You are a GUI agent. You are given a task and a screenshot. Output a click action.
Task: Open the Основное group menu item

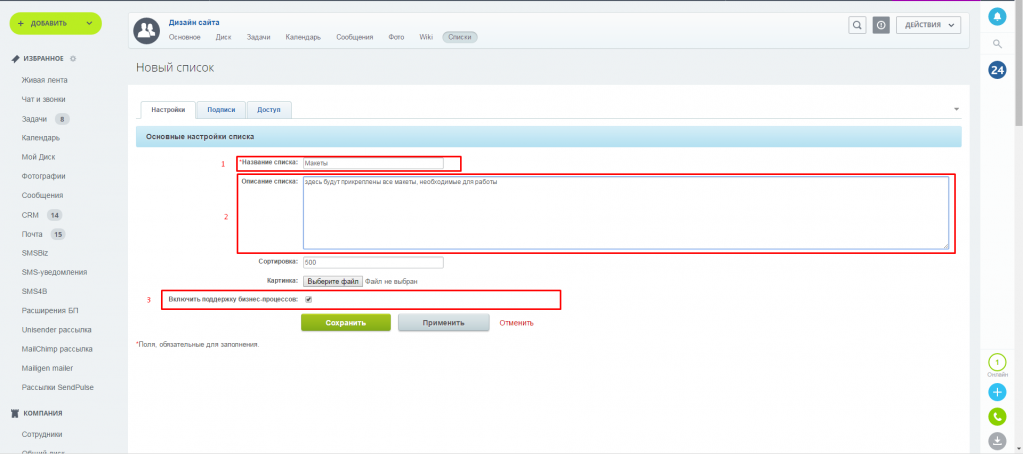pos(185,37)
